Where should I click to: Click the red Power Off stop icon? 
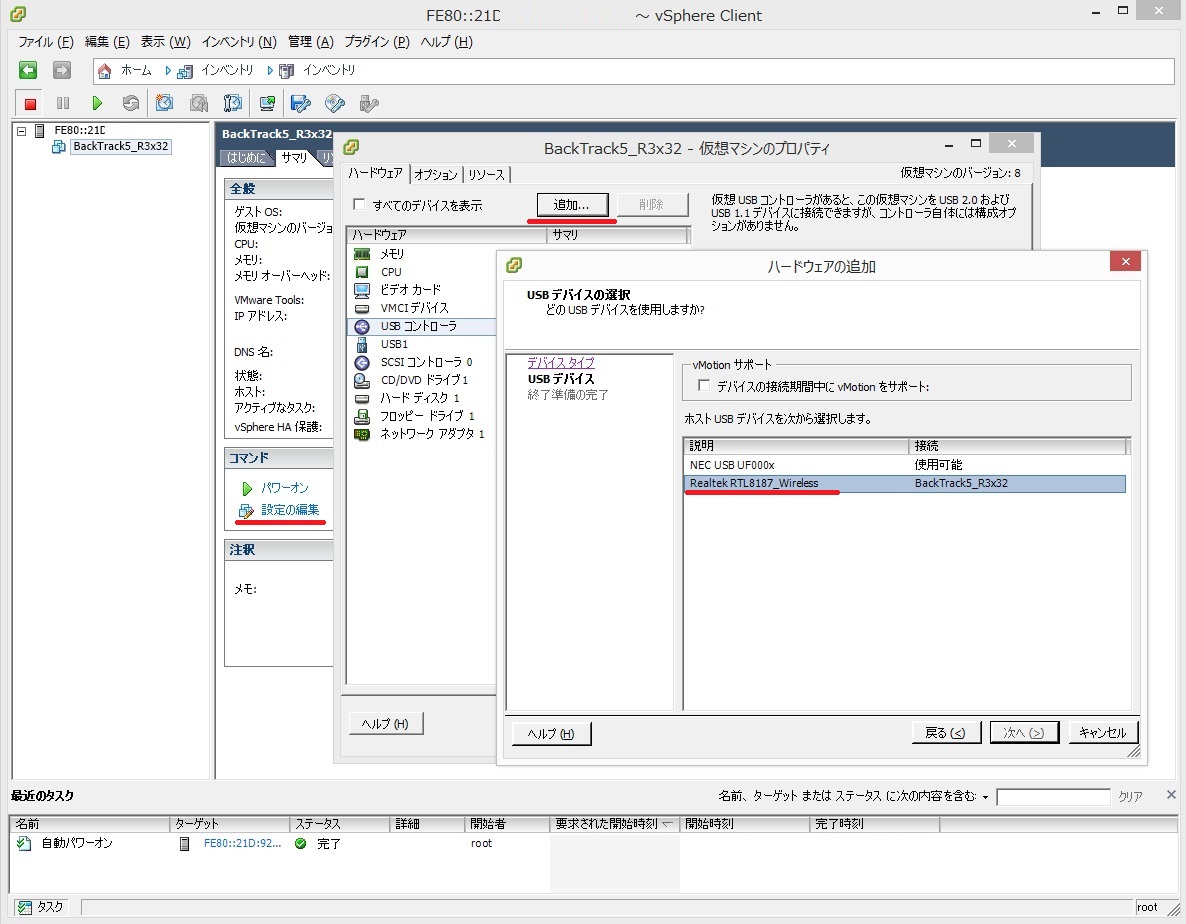30,104
